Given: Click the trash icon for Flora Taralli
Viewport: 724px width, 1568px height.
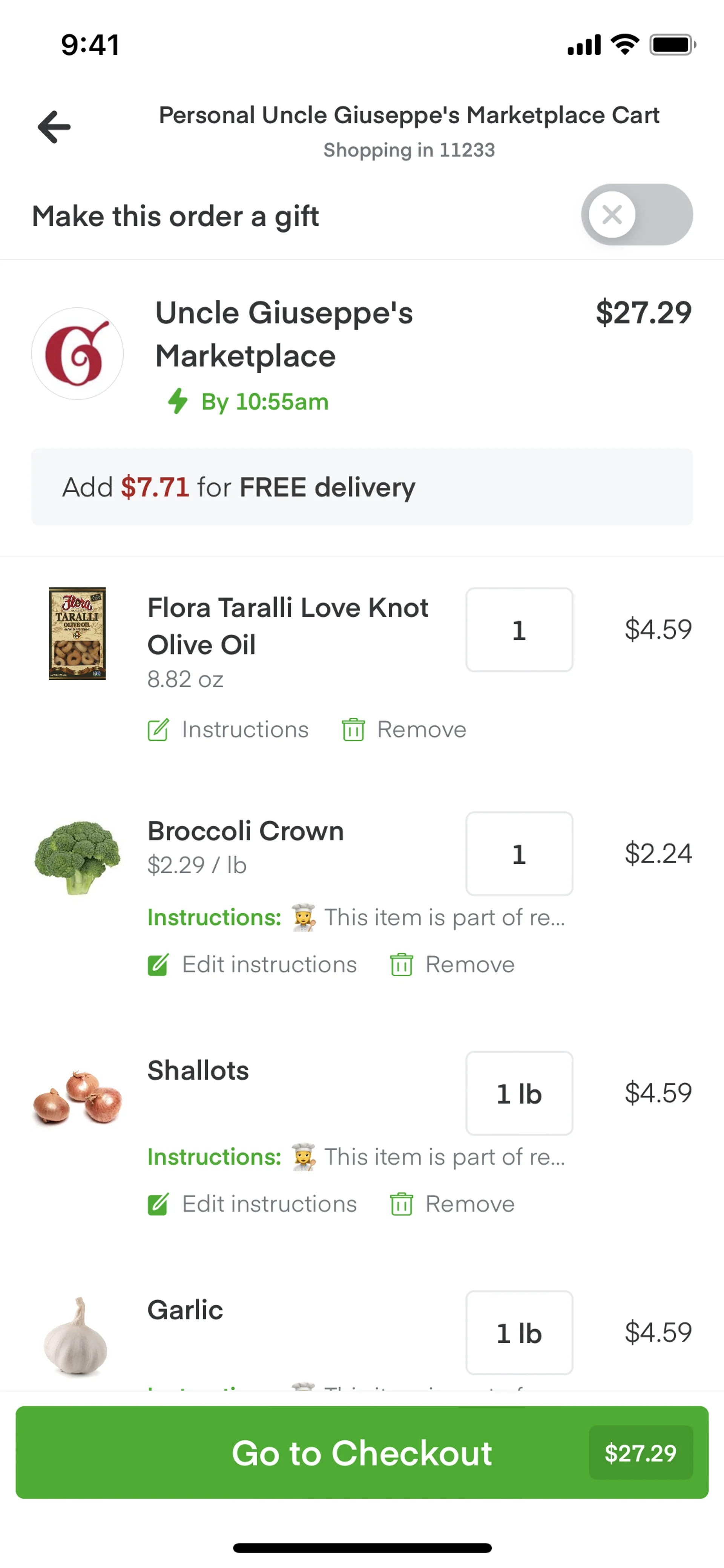Looking at the screenshot, I should point(353,729).
